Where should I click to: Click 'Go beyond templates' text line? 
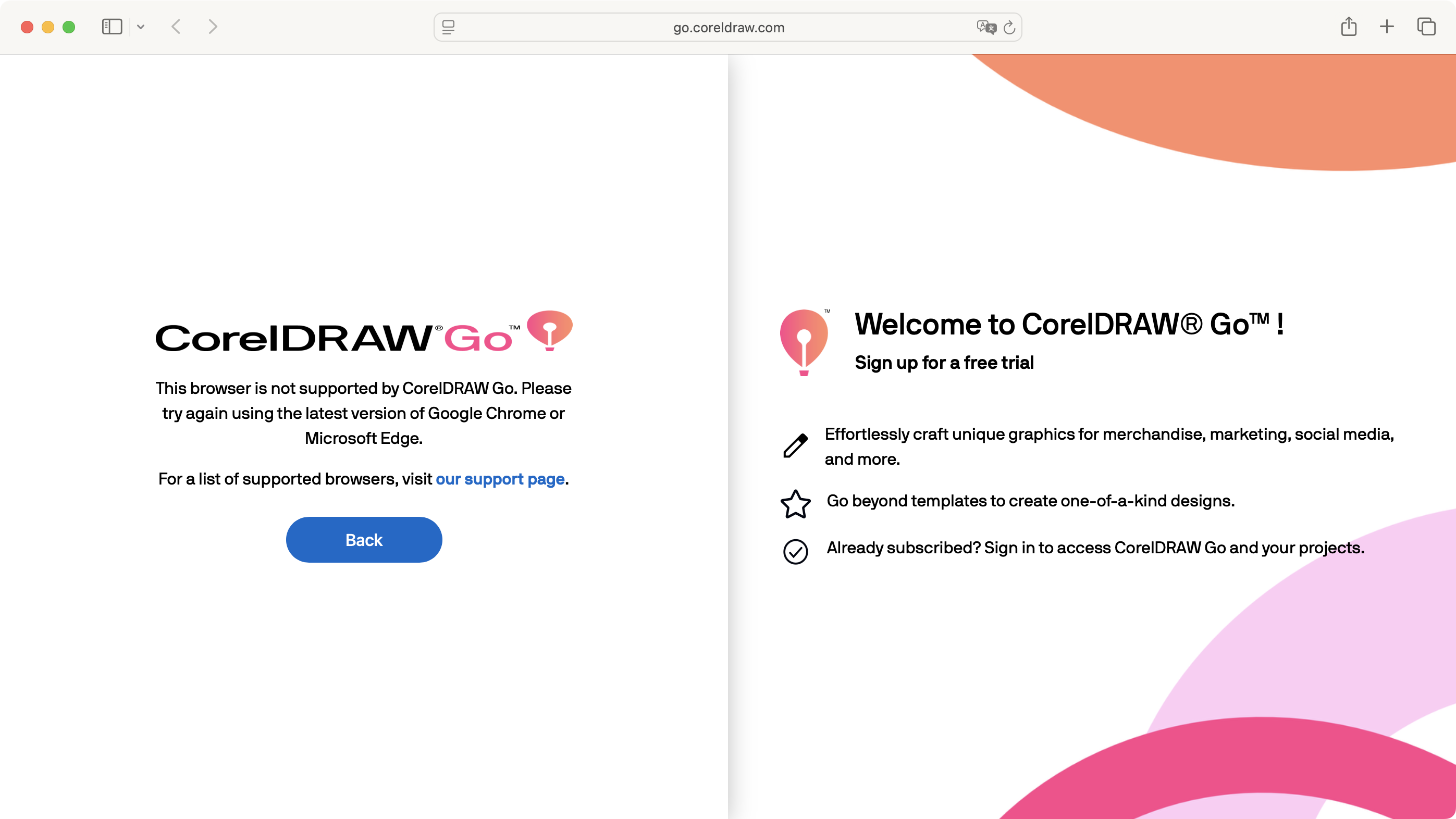pyautogui.click(x=1030, y=501)
